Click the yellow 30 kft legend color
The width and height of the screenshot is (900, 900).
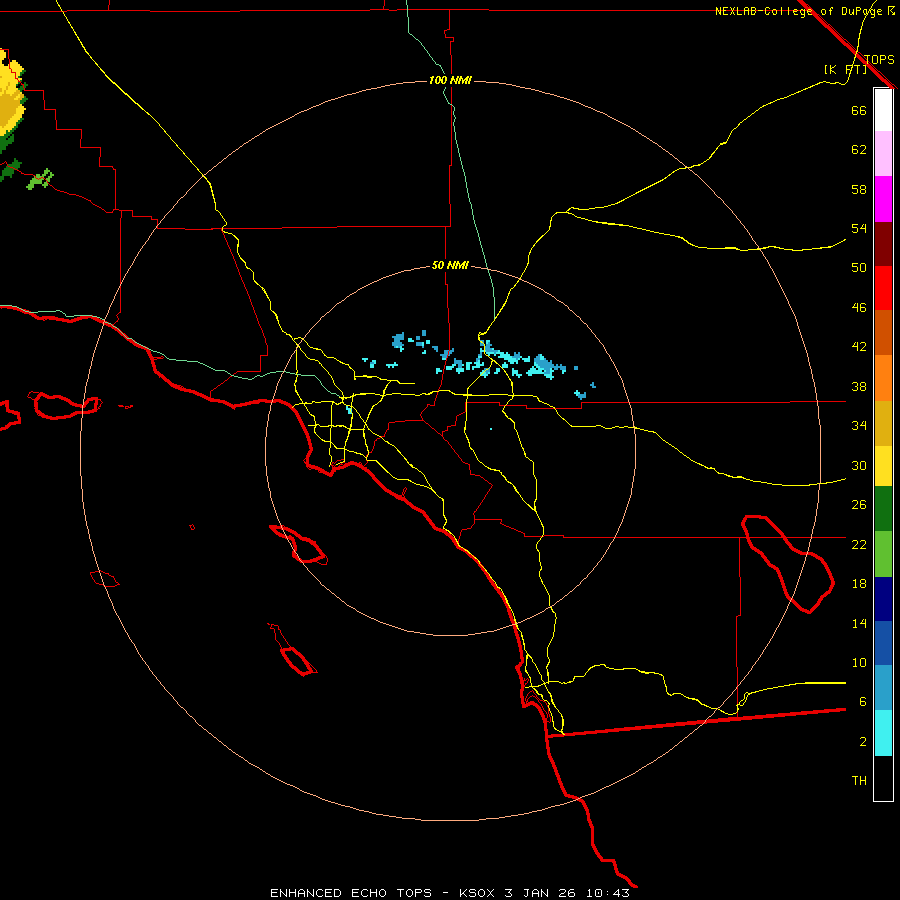[883, 465]
